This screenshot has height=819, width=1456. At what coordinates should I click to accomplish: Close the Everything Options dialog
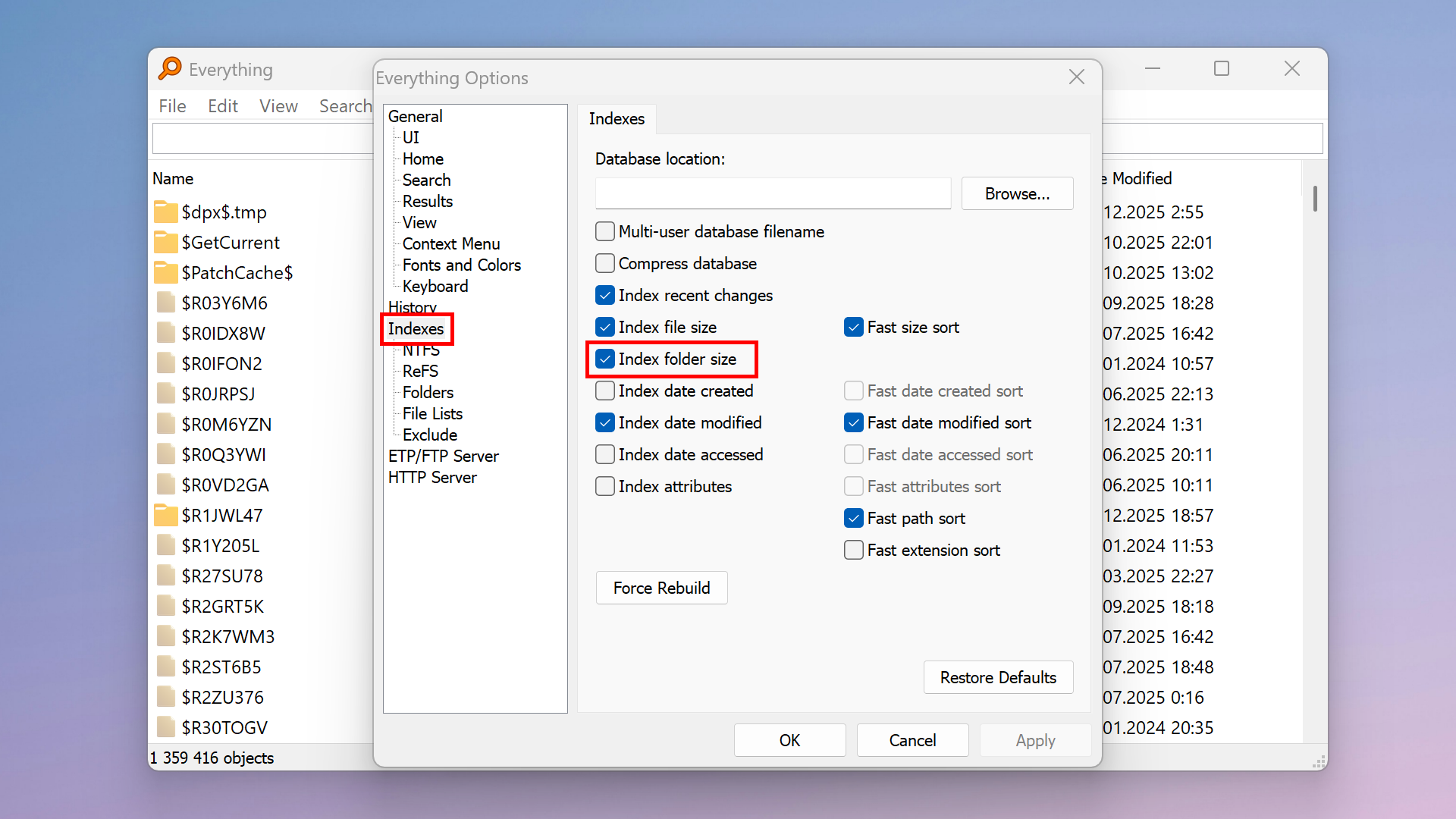pyautogui.click(x=1076, y=77)
